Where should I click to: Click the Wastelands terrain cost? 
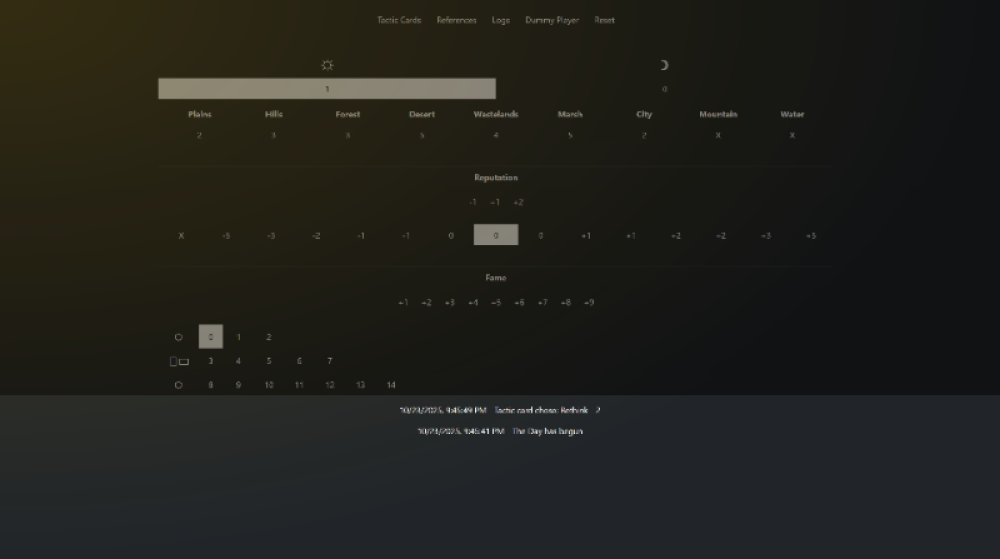(x=496, y=135)
